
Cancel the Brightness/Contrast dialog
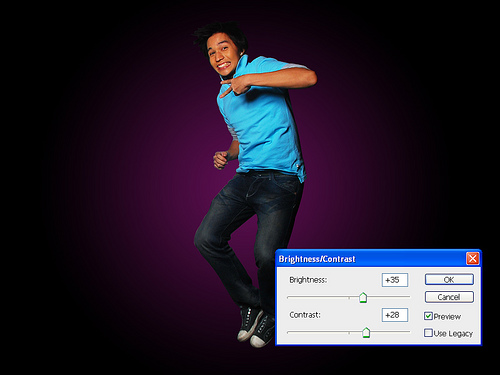point(449,297)
